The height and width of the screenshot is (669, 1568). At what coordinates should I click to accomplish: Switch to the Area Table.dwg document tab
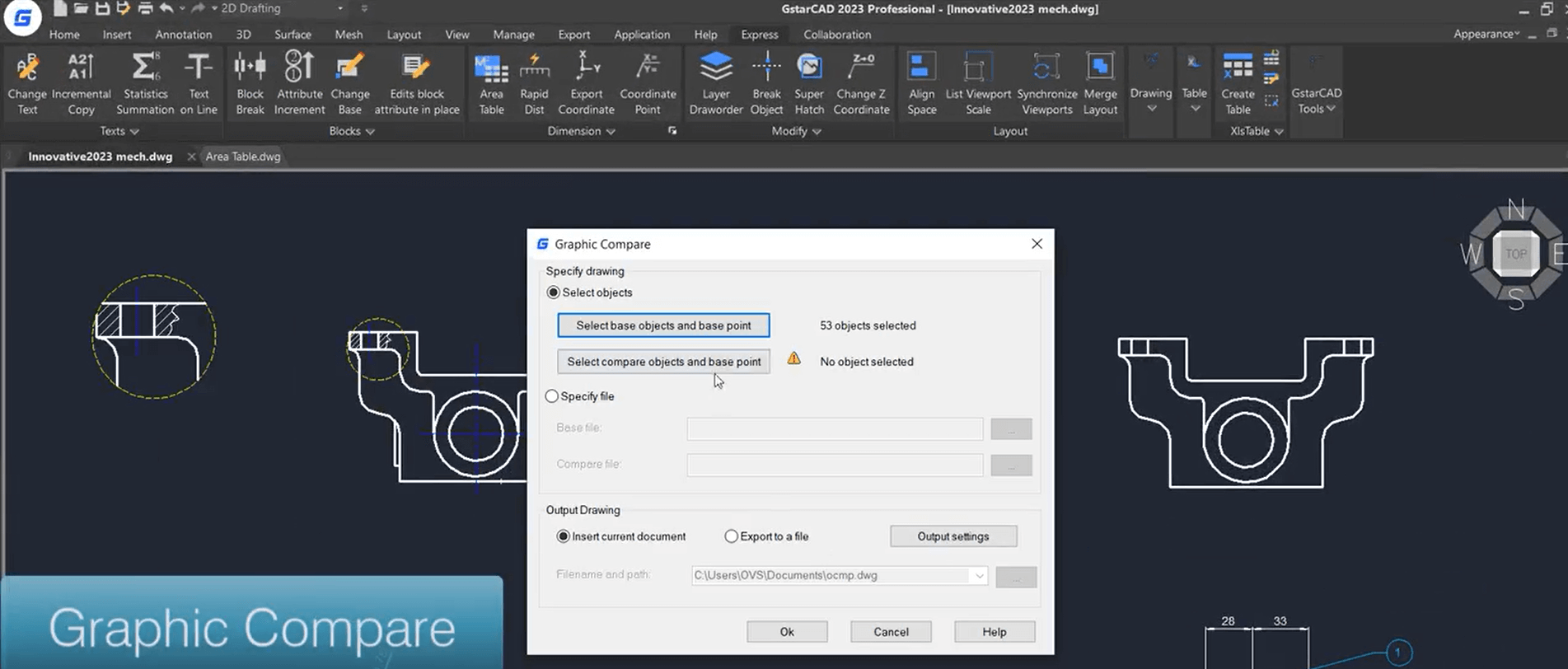(x=243, y=157)
